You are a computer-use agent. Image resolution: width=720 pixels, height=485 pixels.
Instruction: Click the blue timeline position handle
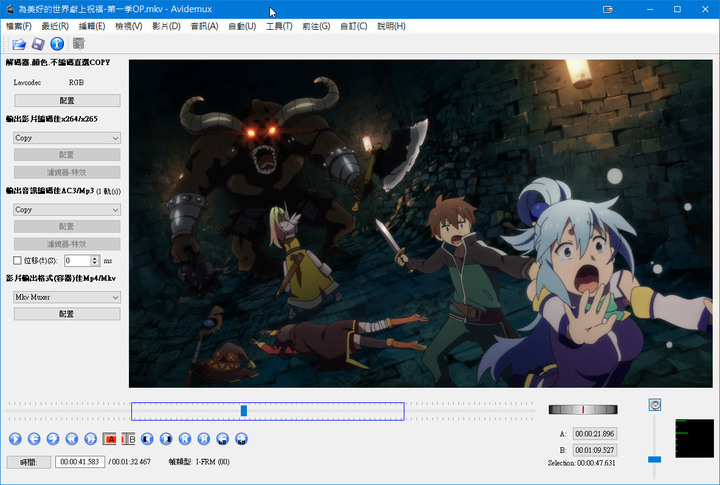[244, 411]
